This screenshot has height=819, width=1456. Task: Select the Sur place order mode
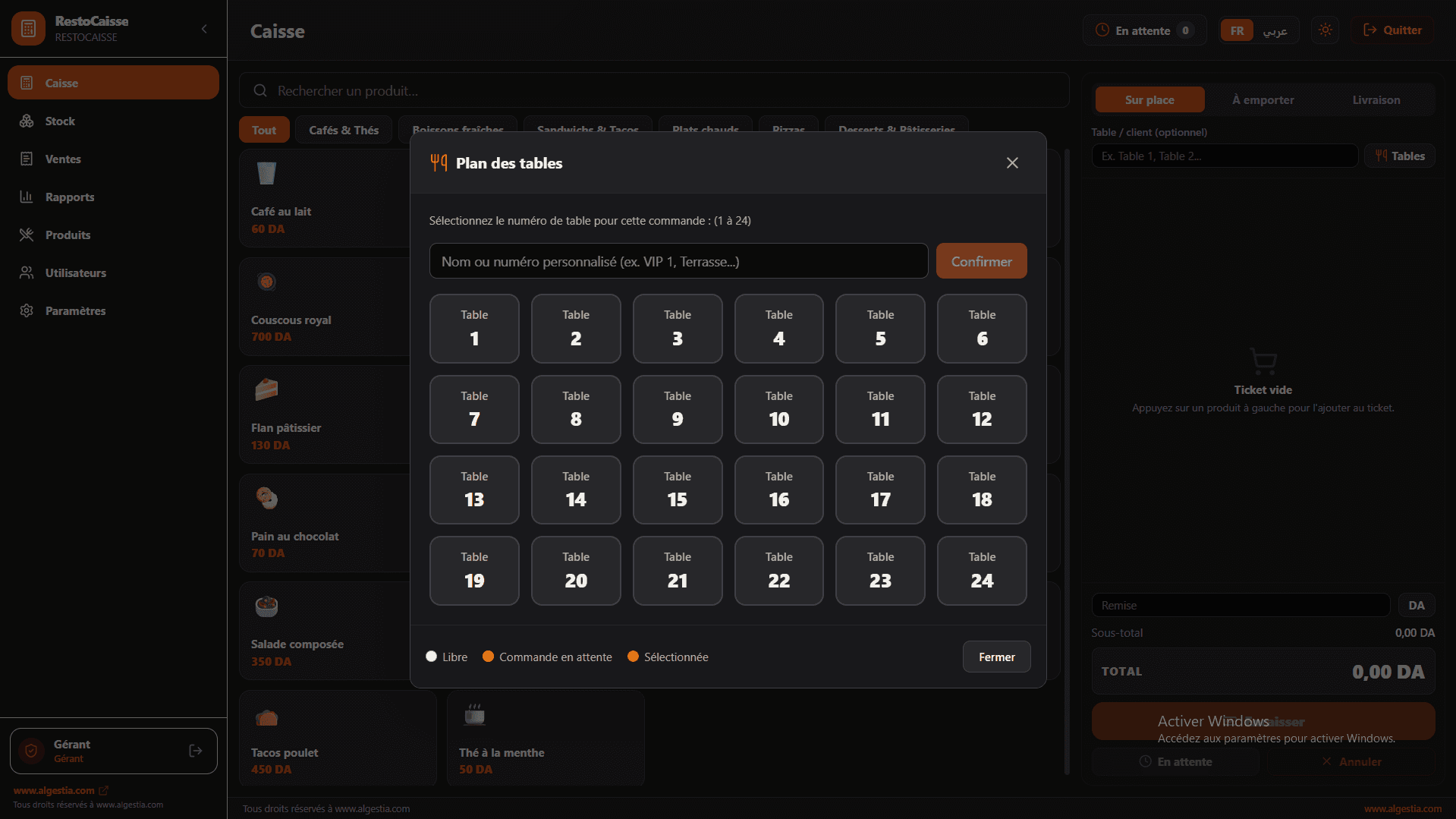pos(1149,99)
